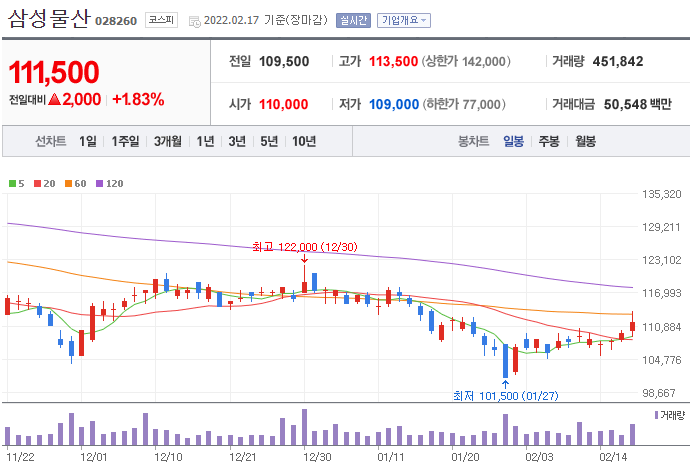Click the current price 111,500
Screen dimensions: 690x467
point(54,72)
